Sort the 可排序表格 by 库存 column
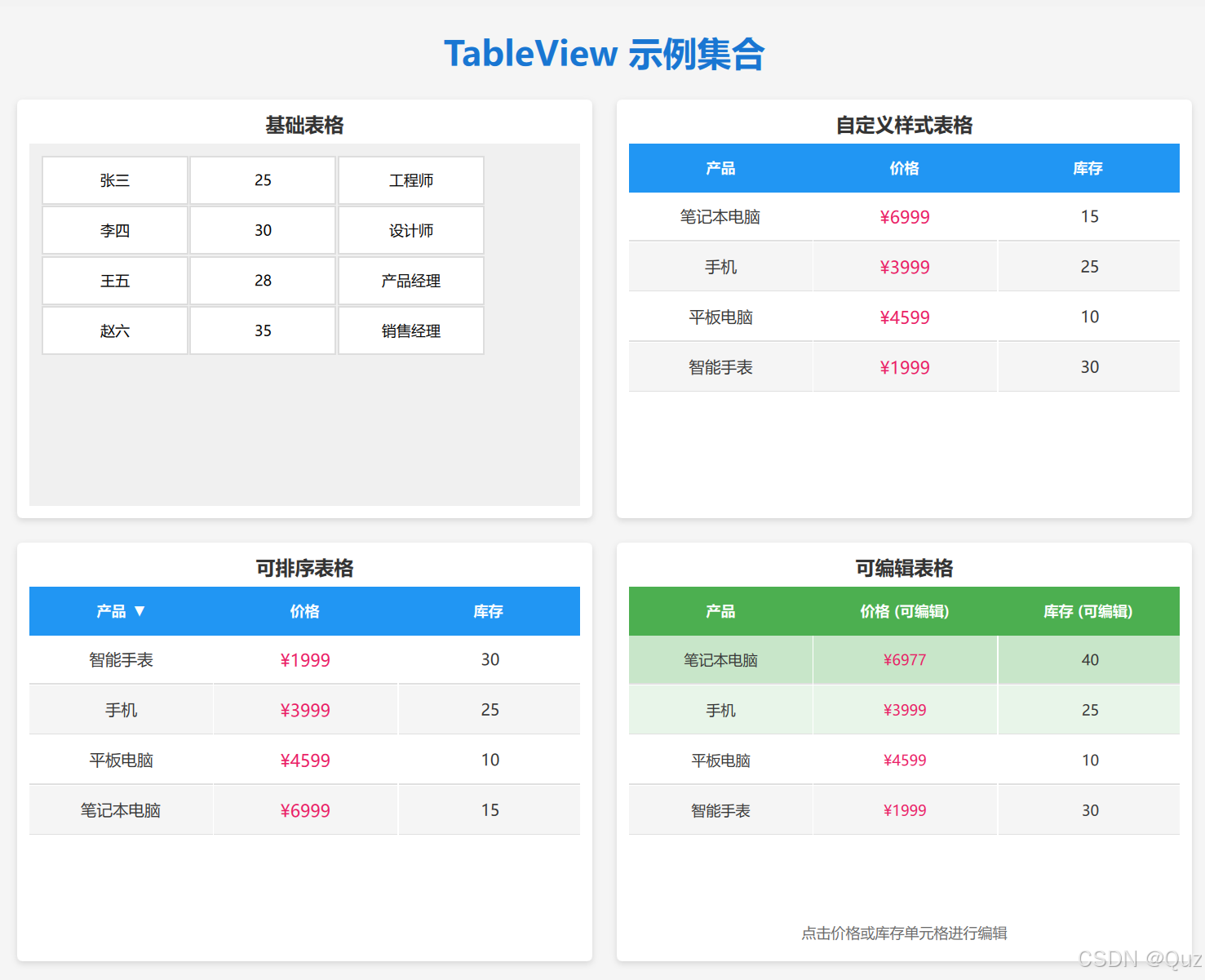The width and height of the screenshot is (1205, 980). pyautogui.click(x=488, y=611)
